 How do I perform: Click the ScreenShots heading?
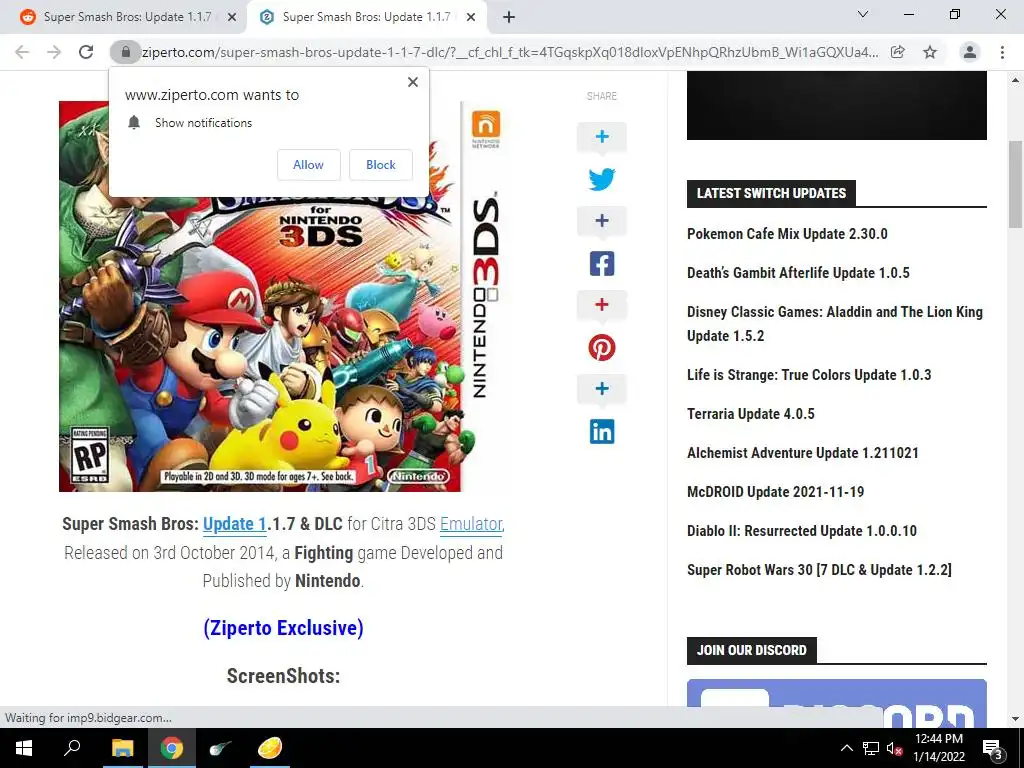click(x=283, y=676)
